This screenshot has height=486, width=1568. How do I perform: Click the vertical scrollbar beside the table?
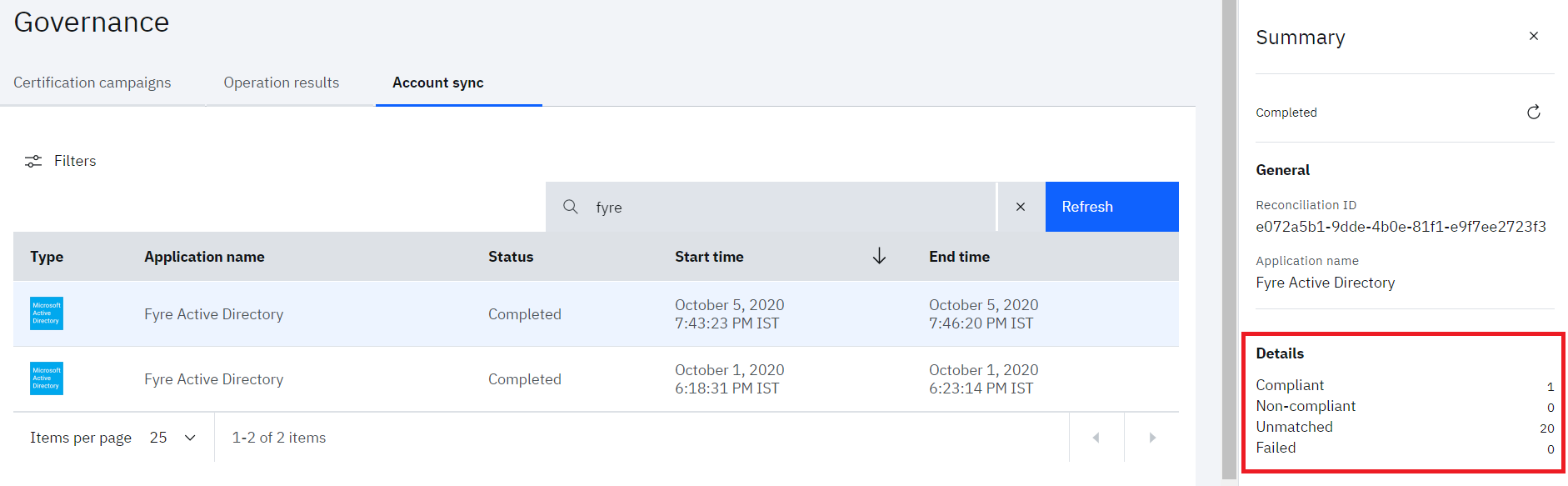[x=1229, y=242]
